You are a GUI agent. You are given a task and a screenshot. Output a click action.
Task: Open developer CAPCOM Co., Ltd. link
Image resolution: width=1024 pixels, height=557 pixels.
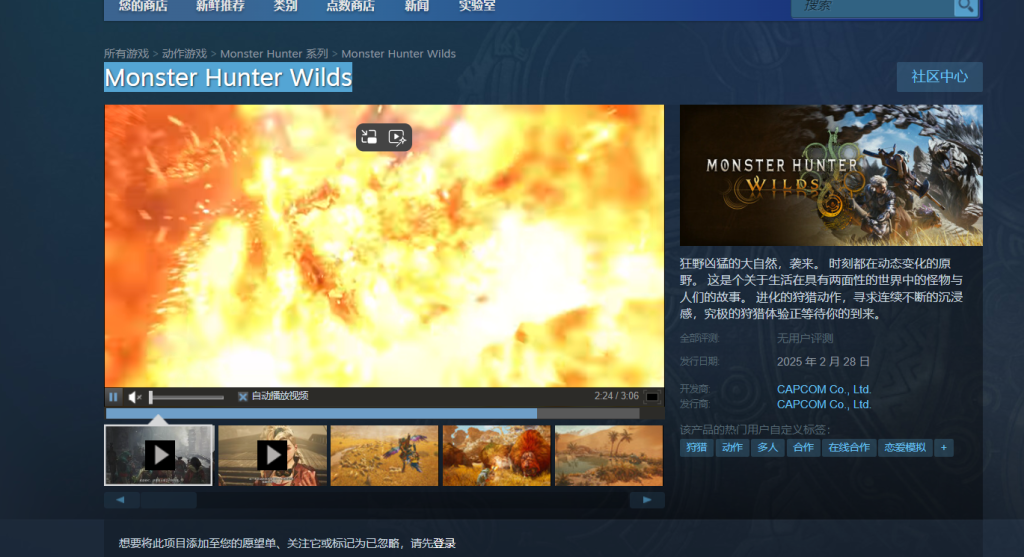click(x=824, y=389)
